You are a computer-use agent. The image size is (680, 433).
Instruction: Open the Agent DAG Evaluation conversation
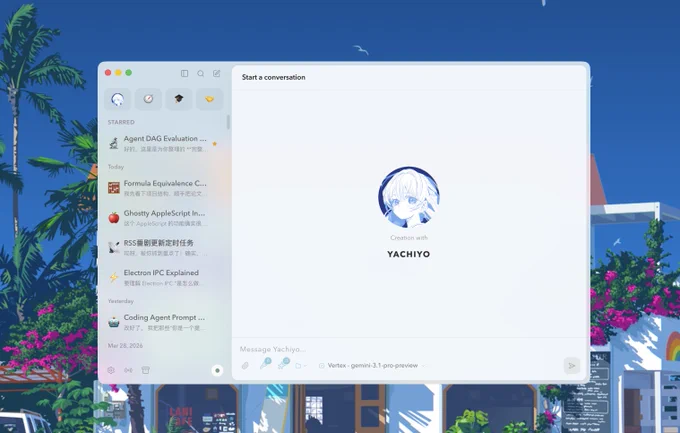click(x=163, y=143)
